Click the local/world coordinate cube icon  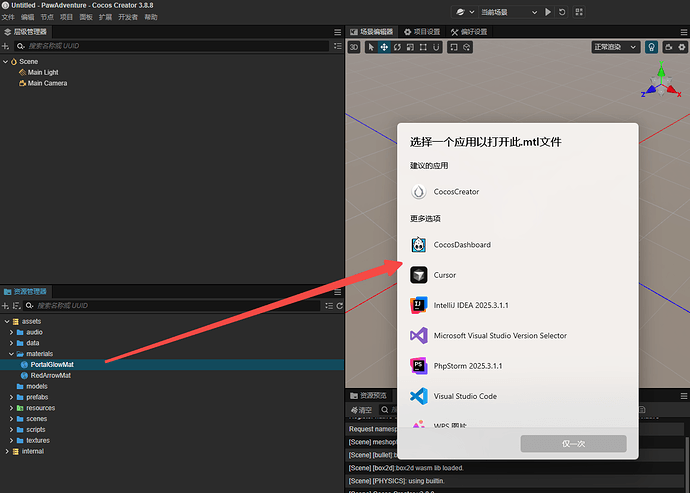click(467, 47)
